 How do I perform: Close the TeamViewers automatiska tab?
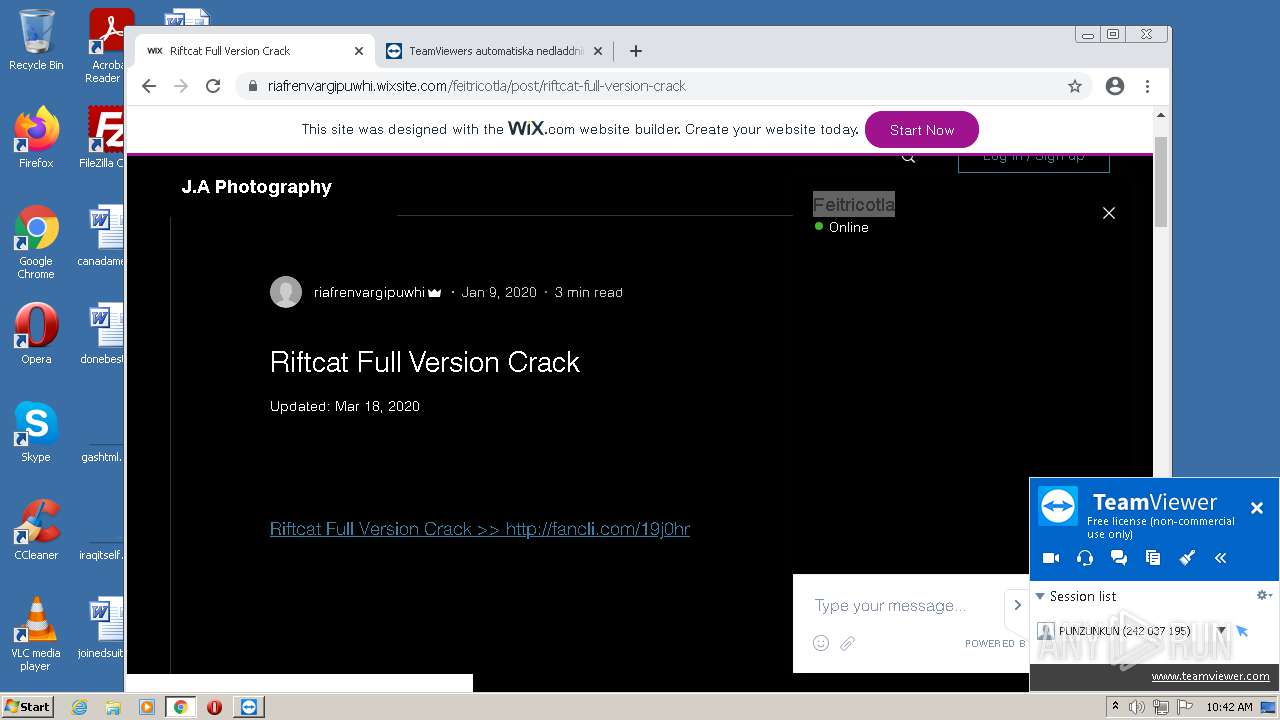pos(598,51)
